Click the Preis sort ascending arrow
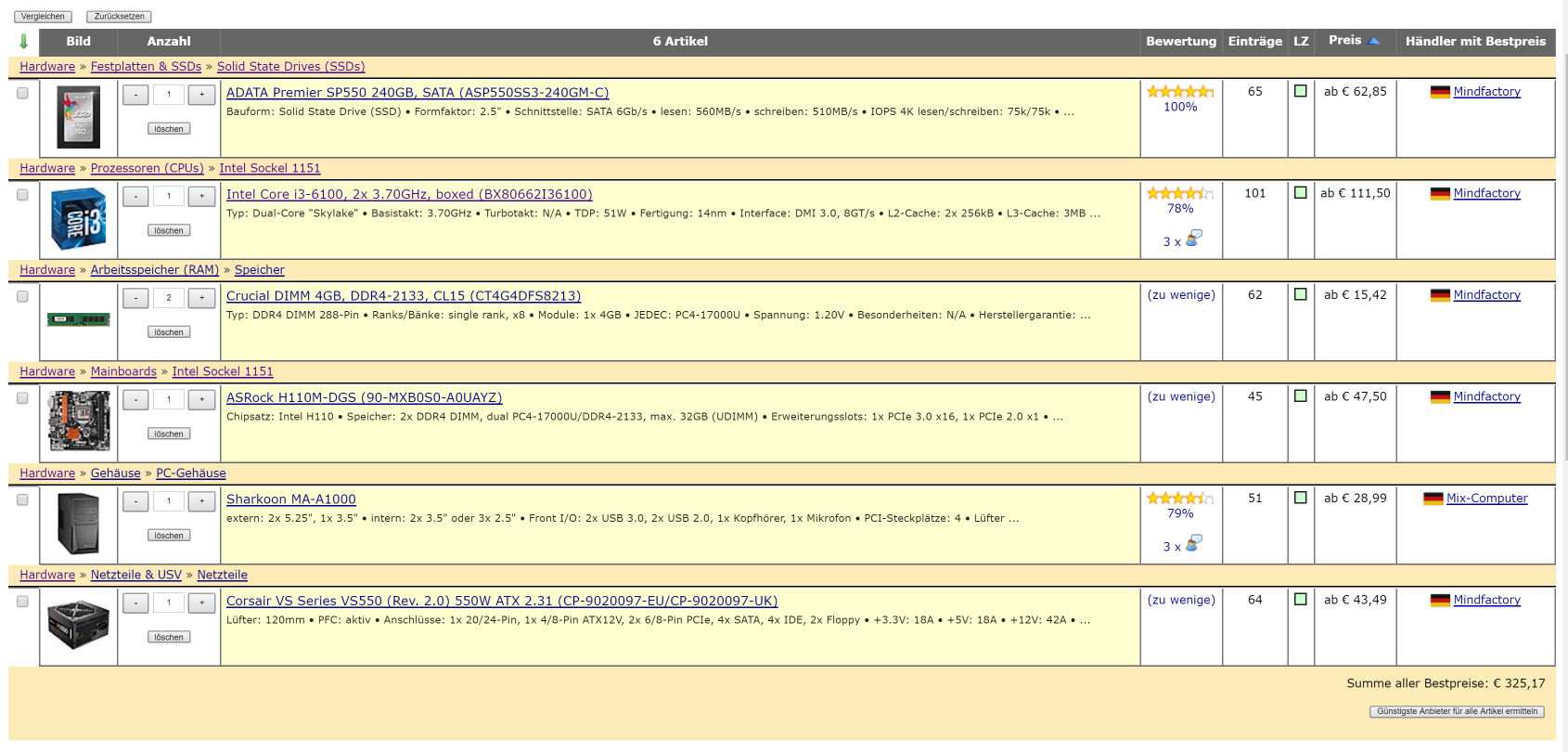The image size is (1568, 752). pos(1374,41)
